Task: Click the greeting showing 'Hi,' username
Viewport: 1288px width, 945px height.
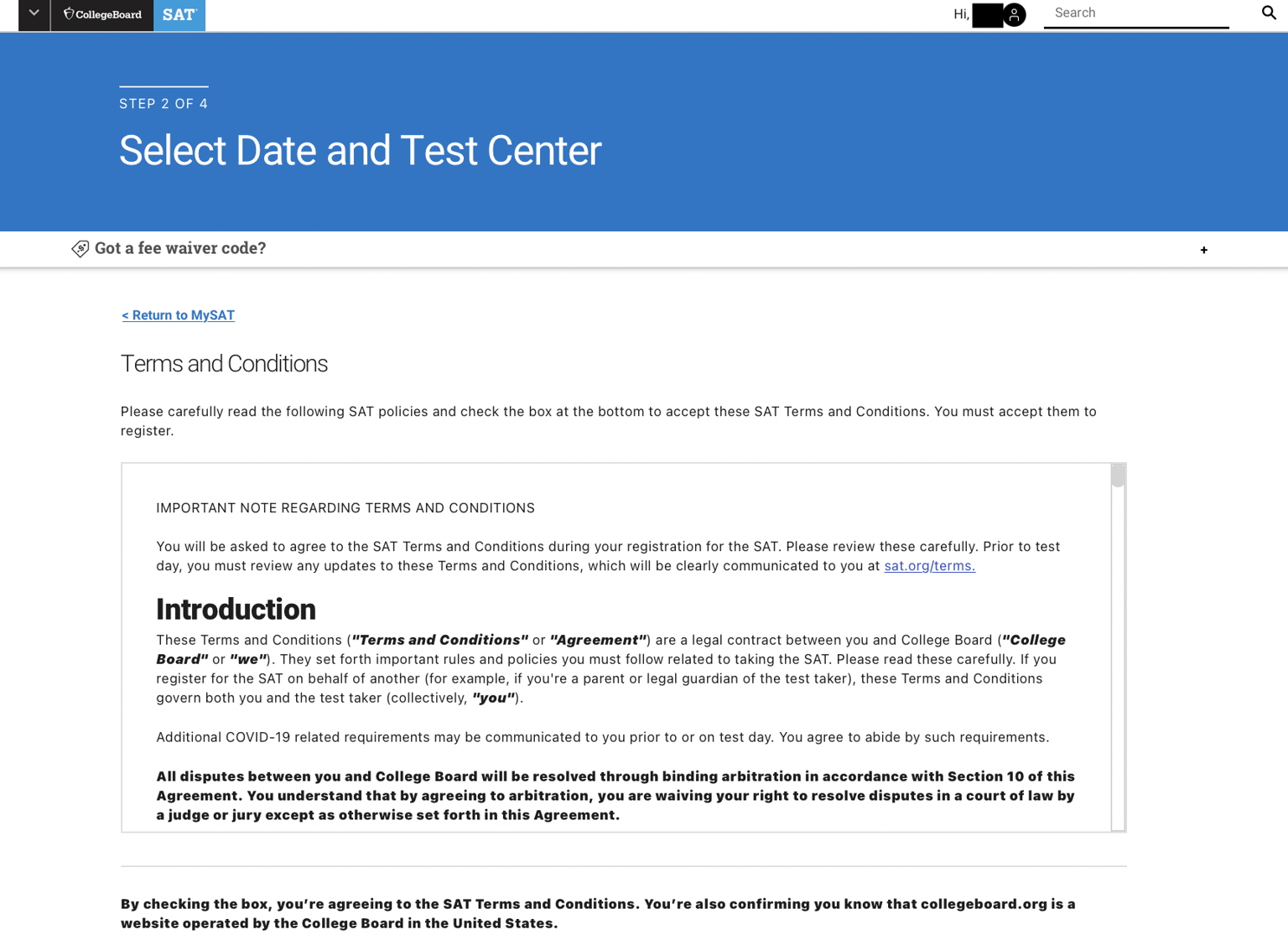Action: coord(959,13)
